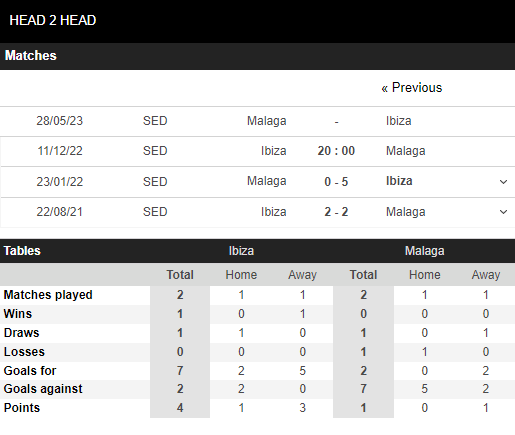Select bold Ibiza winner on 23/01/22
Image resolution: width=515 pixels, height=435 pixels.
399,181
